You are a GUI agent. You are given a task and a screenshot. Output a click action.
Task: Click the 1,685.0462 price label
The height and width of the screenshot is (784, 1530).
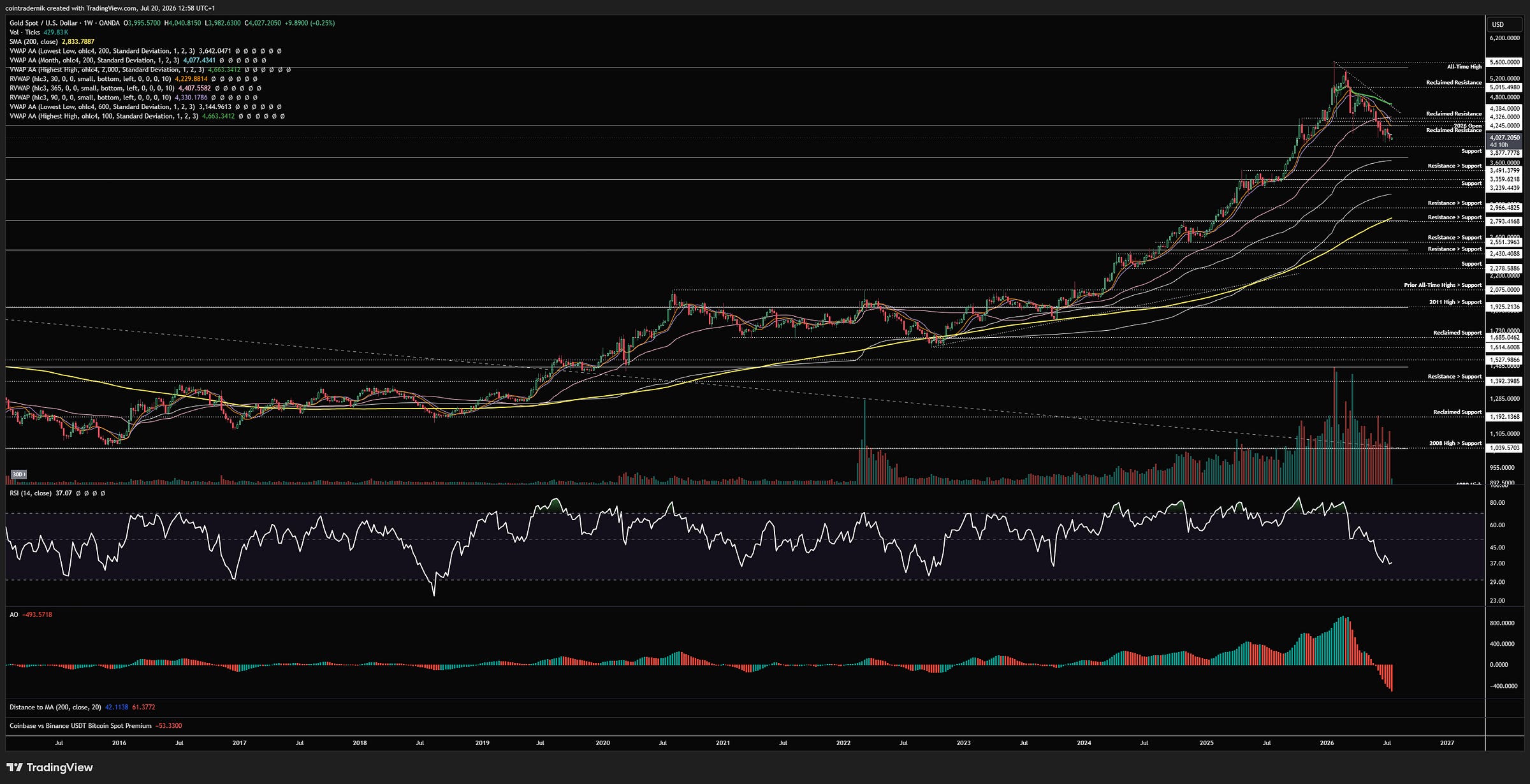[x=1504, y=338]
